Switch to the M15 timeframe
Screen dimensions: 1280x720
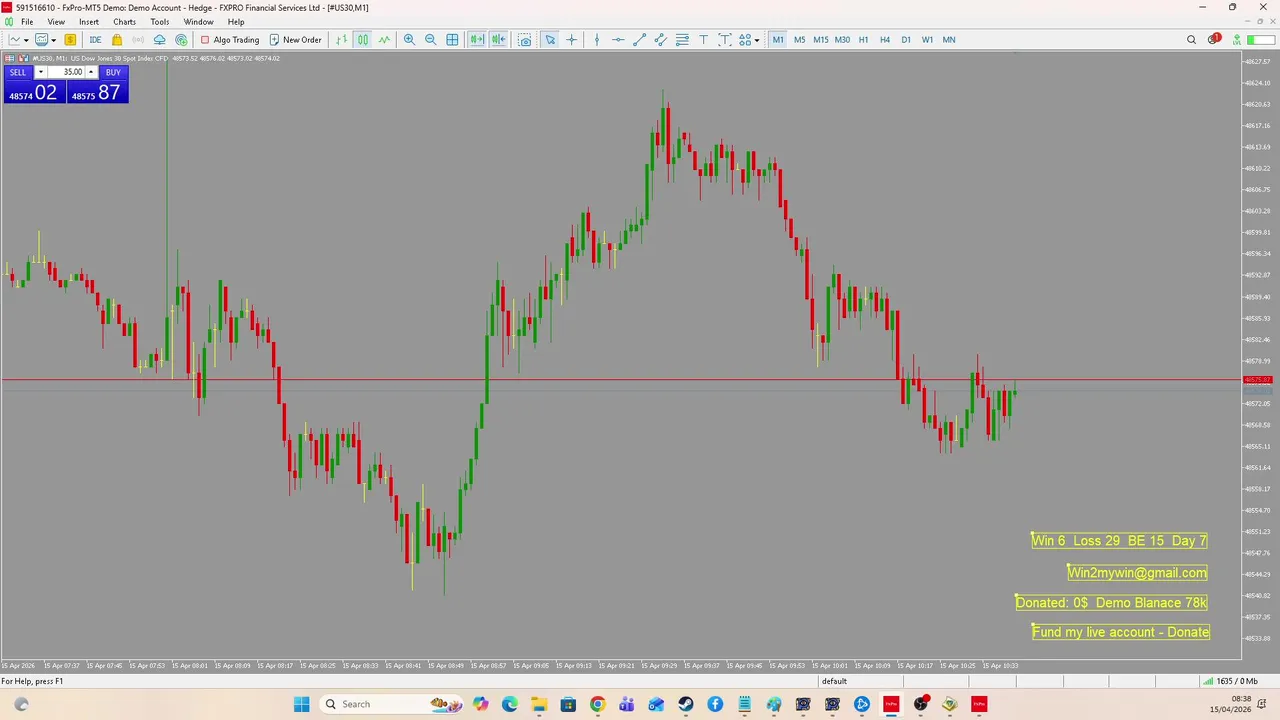pos(820,40)
